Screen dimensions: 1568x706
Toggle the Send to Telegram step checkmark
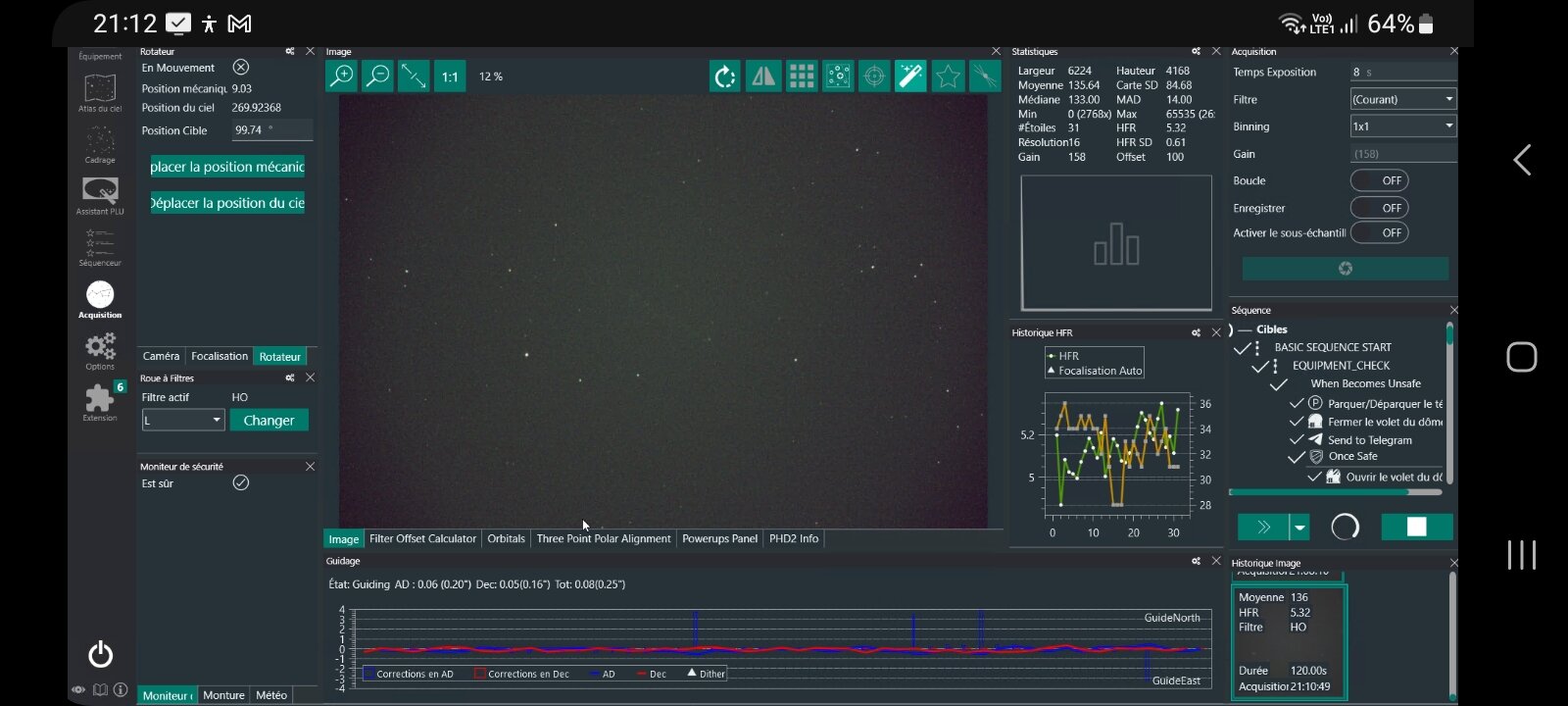tap(1297, 439)
